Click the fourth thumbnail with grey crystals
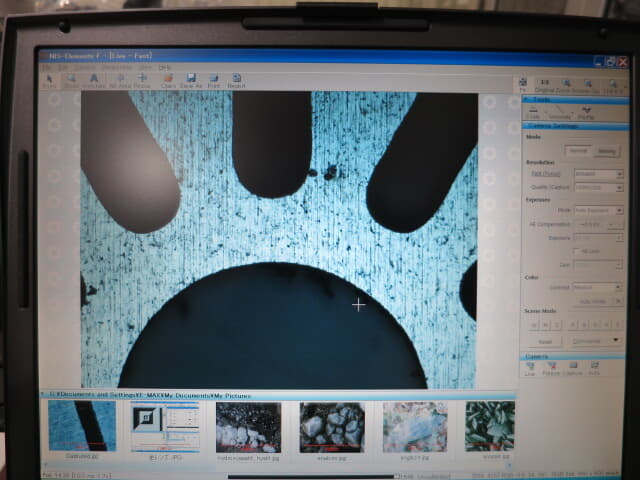The image size is (640, 480). click(332, 427)
